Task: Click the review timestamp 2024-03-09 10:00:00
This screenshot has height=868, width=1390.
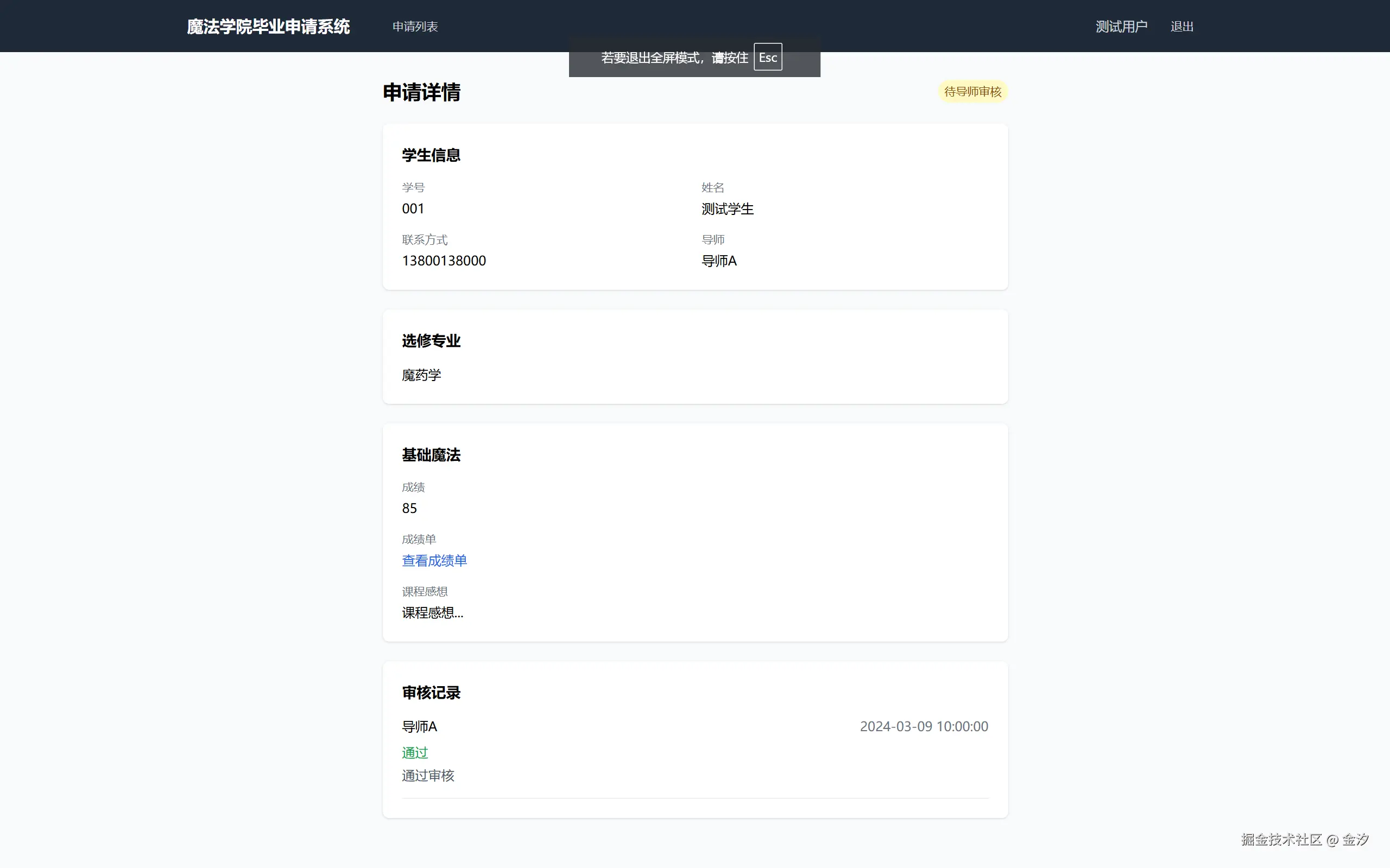Action: coord(923,726)
